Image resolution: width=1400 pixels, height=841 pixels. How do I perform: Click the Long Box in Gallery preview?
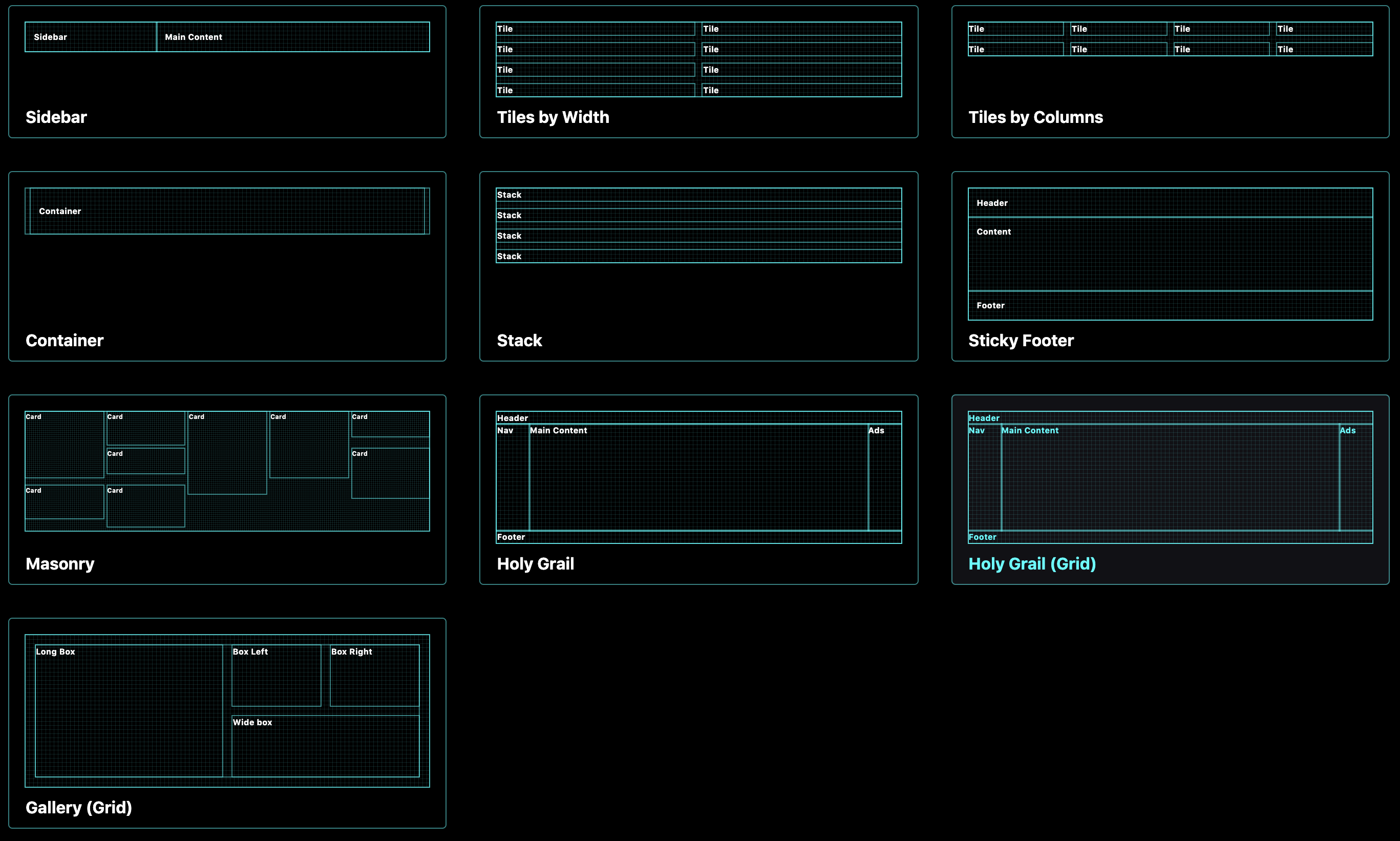[129, 711]
